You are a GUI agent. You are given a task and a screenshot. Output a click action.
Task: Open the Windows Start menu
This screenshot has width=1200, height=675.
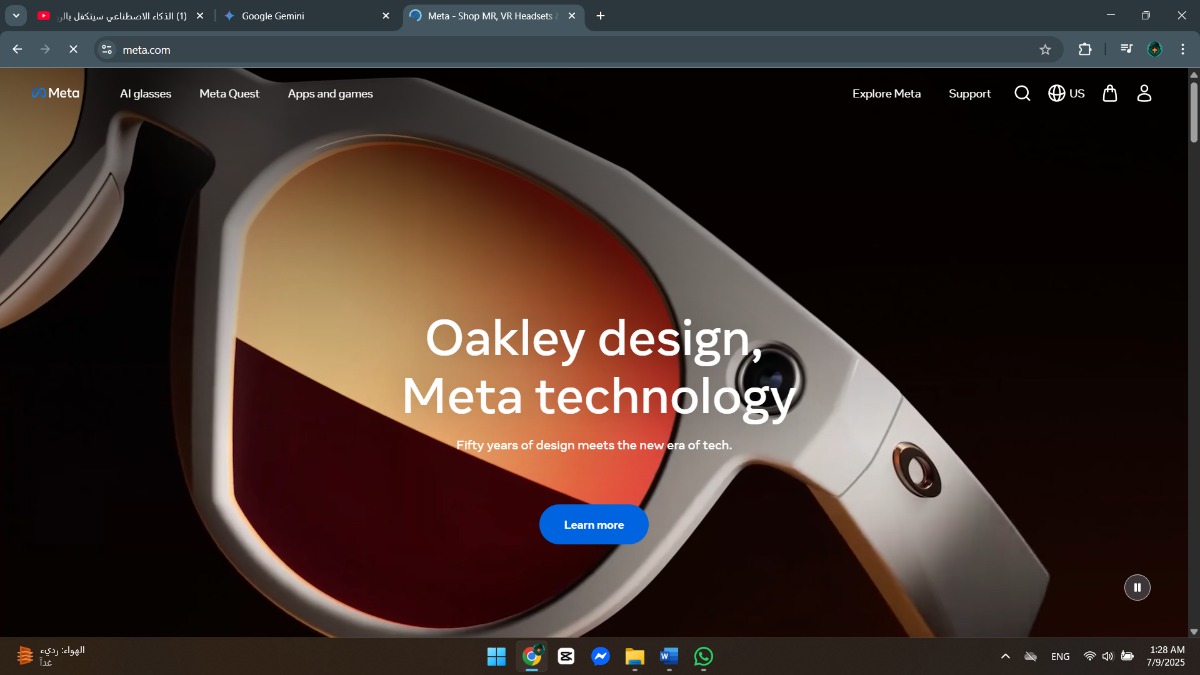click(496, 656)
